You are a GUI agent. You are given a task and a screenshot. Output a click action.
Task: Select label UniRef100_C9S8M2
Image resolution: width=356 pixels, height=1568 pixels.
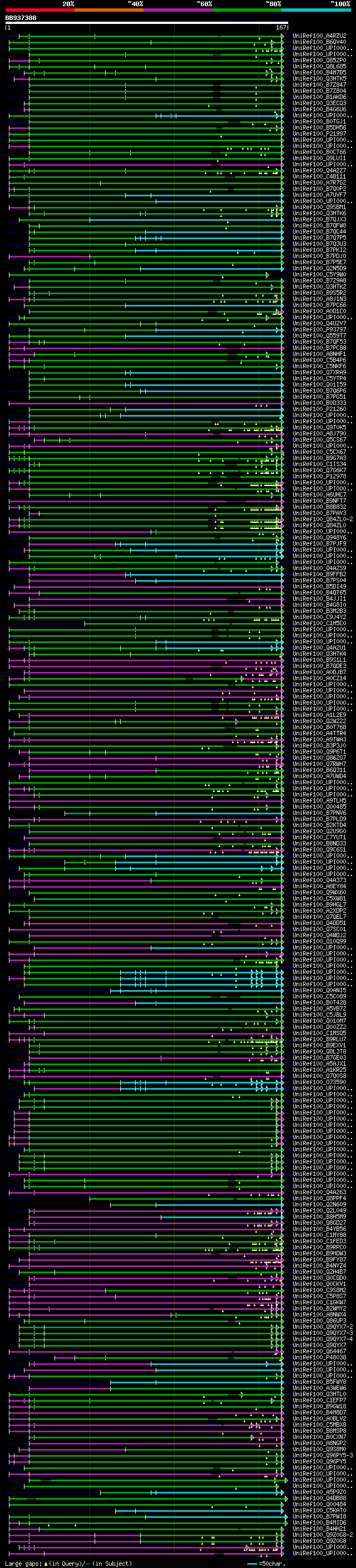[319, 1290]
